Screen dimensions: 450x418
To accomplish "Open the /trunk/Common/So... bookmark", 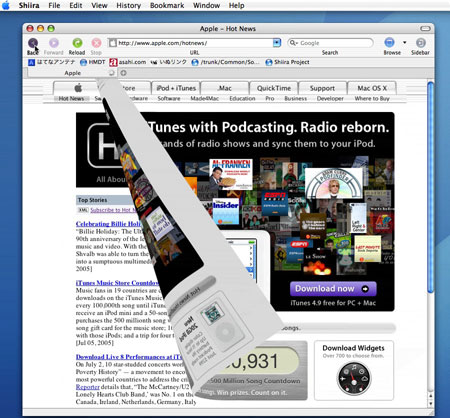I will click(x=225, y=62).
